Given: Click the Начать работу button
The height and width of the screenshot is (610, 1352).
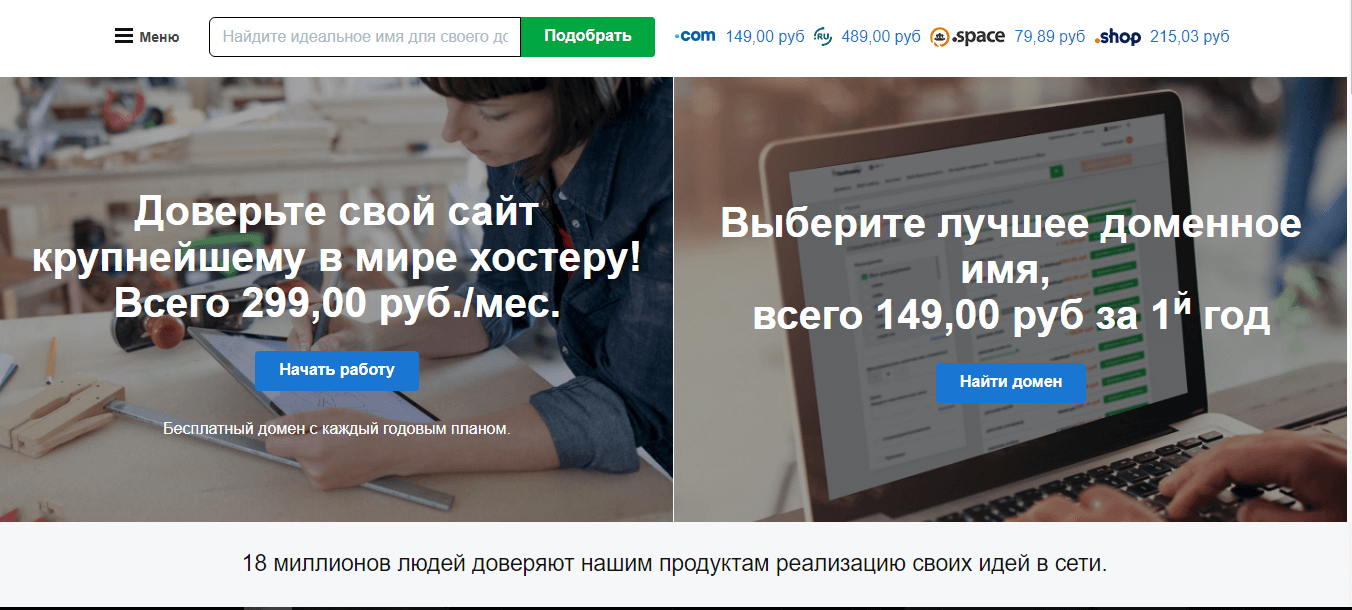Looking at the screenshot, I should 337,371.
